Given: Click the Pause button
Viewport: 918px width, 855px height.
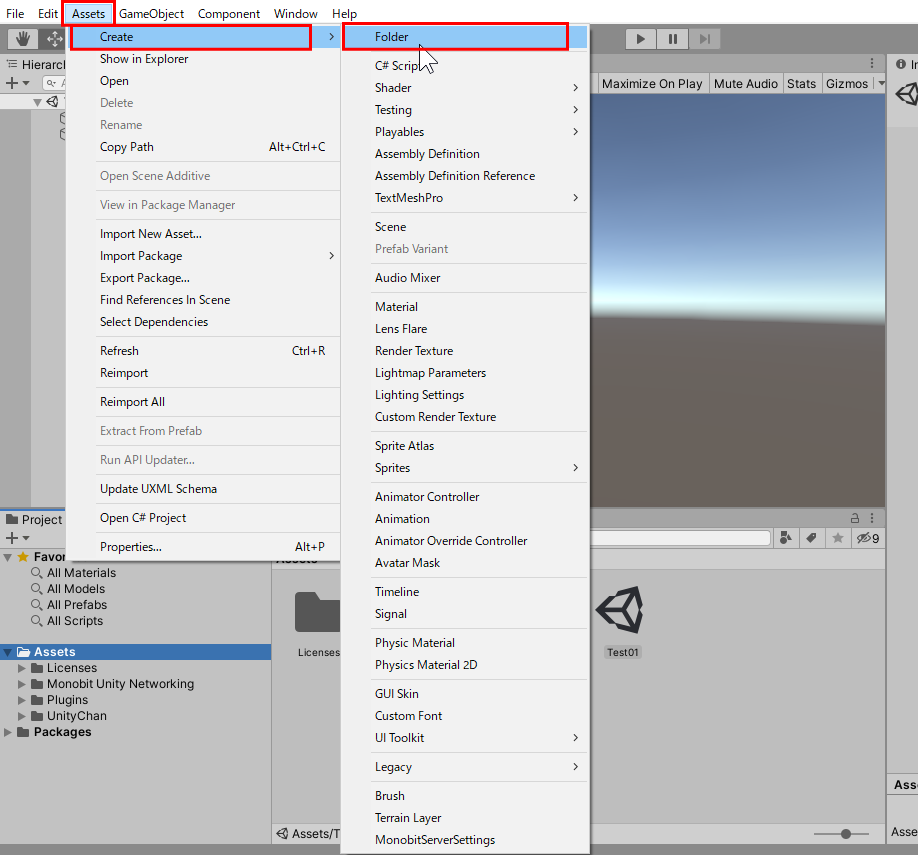Looking at the screenshot, I should (x=673, y=39).
